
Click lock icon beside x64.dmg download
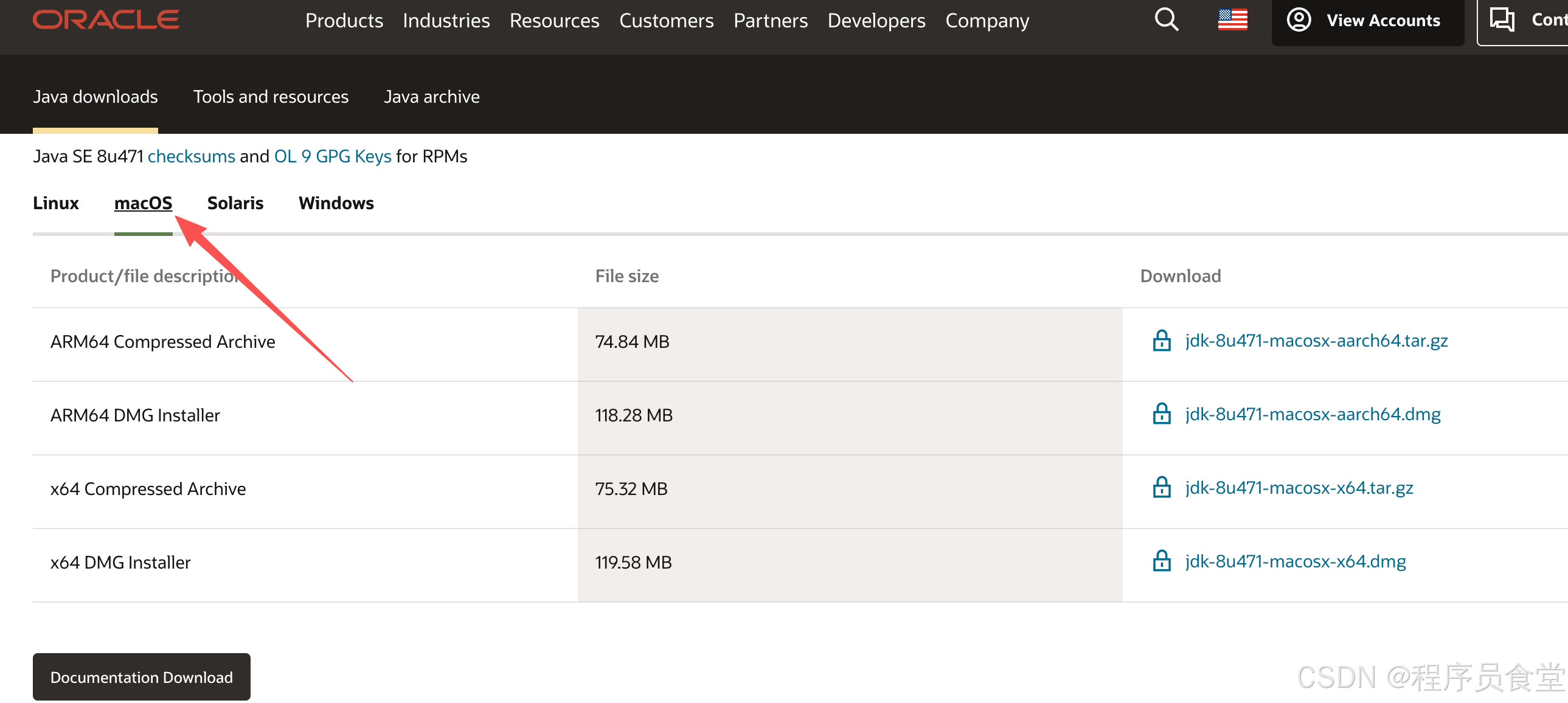click(x=1160, y=561)
